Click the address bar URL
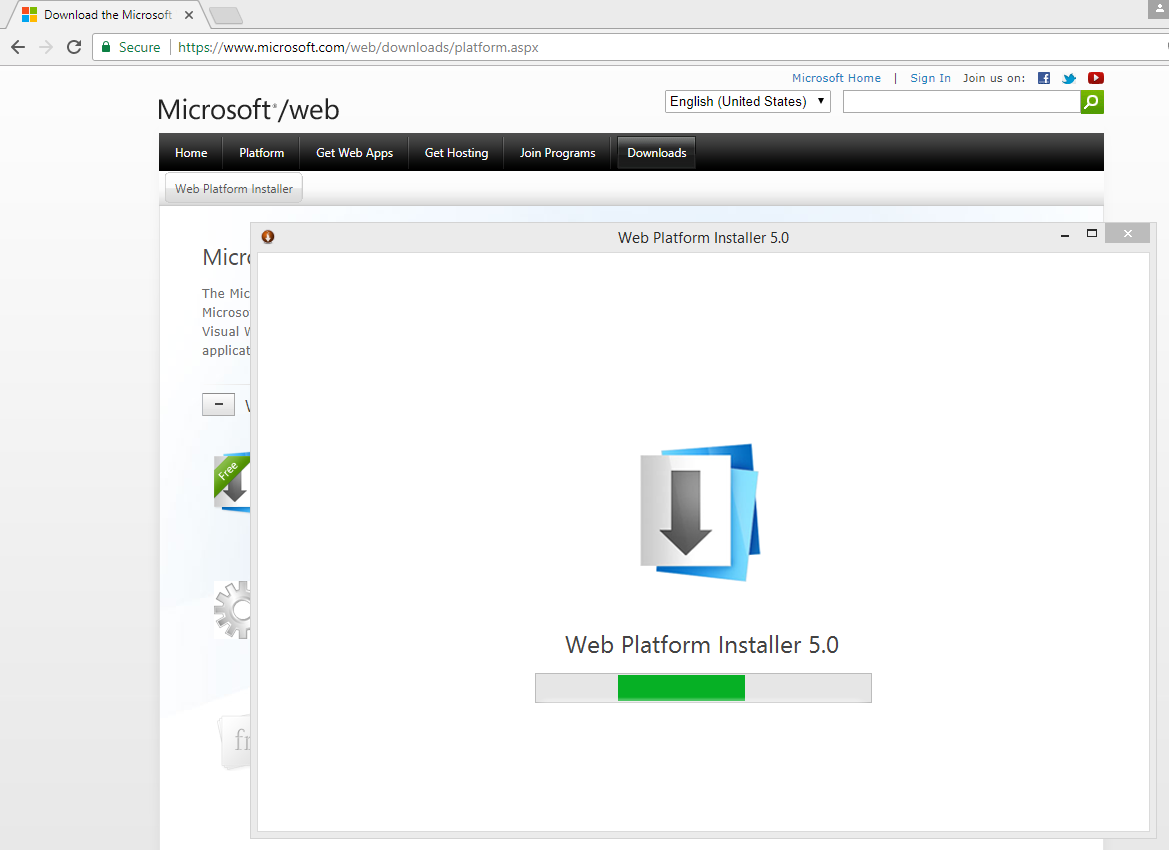Image resolution: width=1169 pixels, height=850 pixels. [x=358, y=47]
